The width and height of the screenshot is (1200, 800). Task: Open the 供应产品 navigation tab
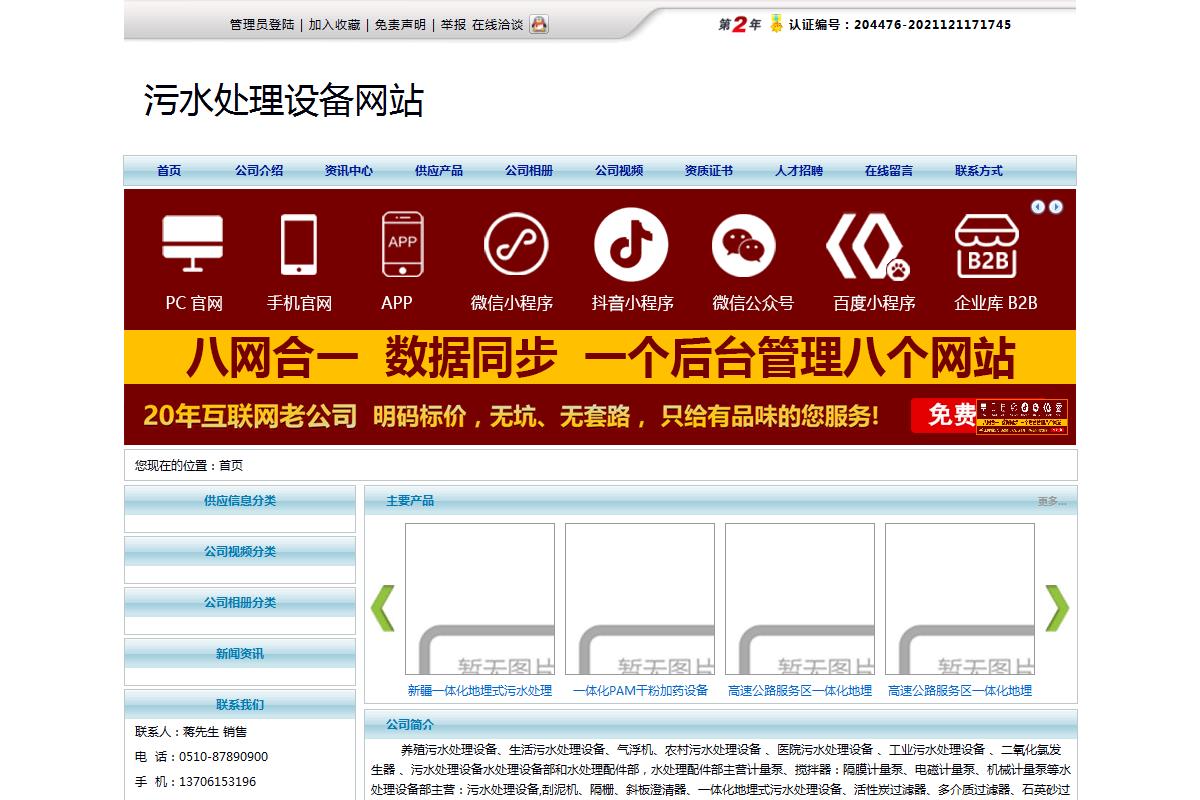point(439,171)
